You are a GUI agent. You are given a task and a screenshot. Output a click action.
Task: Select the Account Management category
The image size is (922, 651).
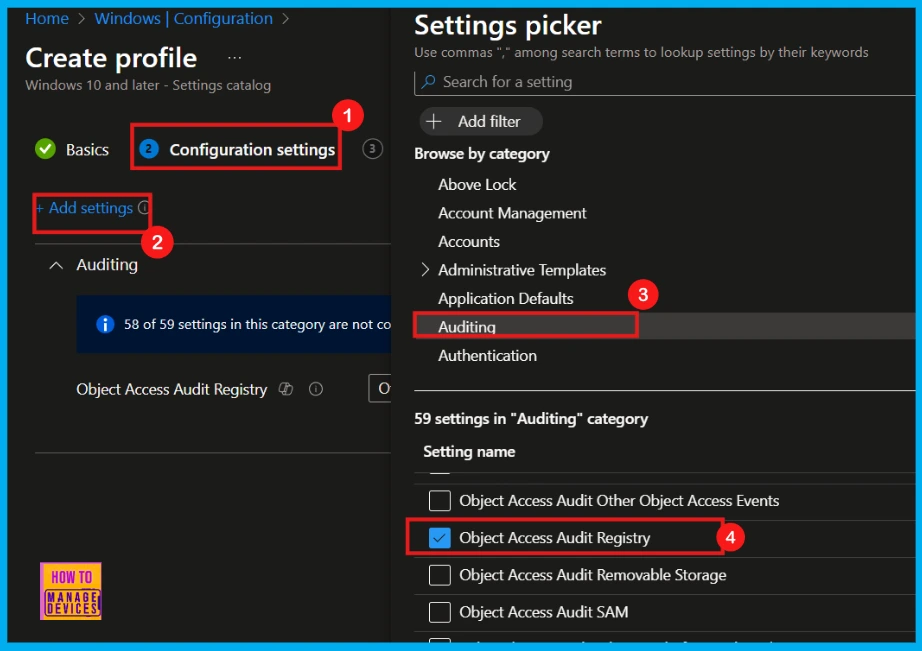tap(512, 213)
